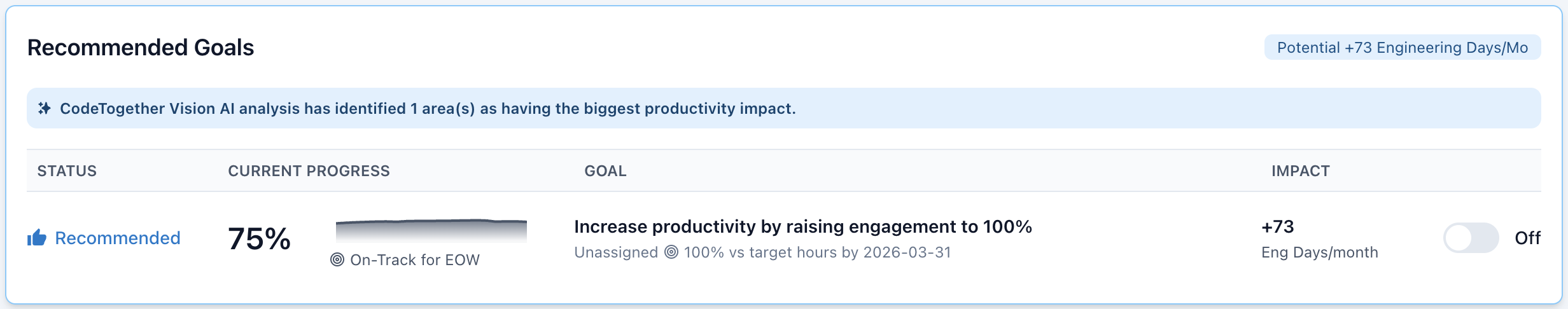Enable the recommended goal toggle switch
The height and width of the screenshot is (309, 1568).
tap(1471, 238)
